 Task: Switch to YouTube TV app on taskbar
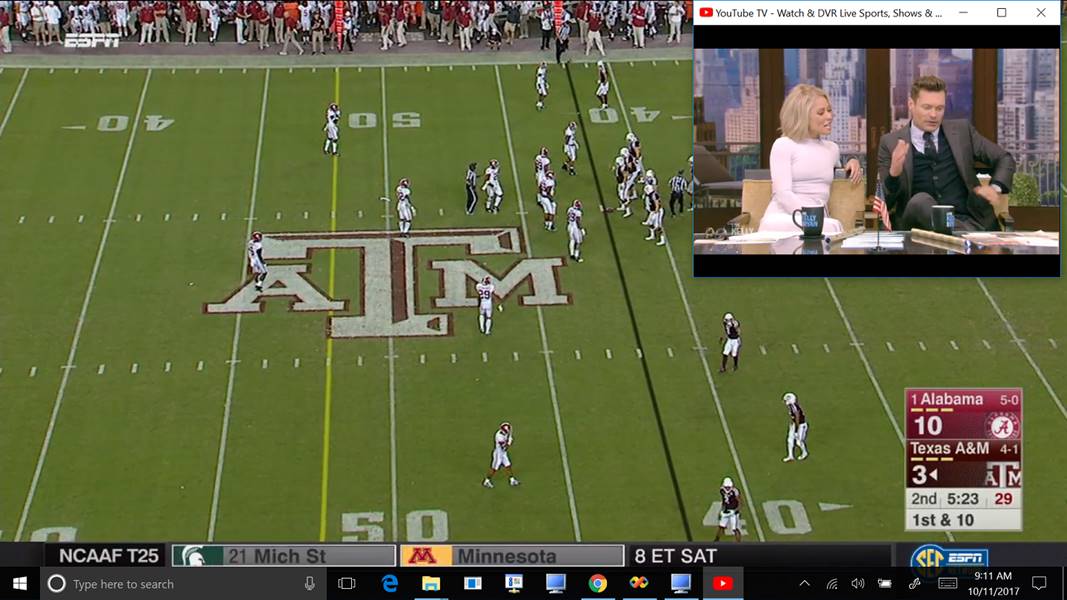pyautogui.click(x=723, y=584)
